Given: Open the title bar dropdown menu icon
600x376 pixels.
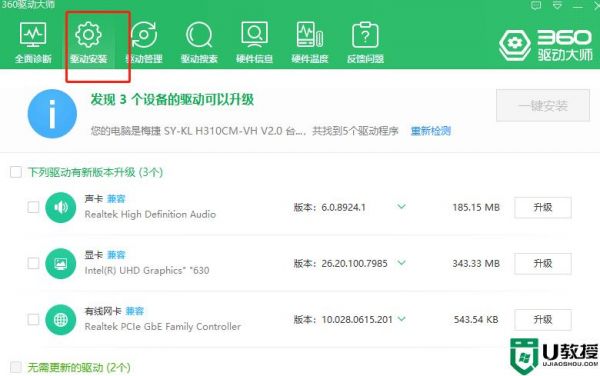Looking at the screenshot, I should [557, 5].
